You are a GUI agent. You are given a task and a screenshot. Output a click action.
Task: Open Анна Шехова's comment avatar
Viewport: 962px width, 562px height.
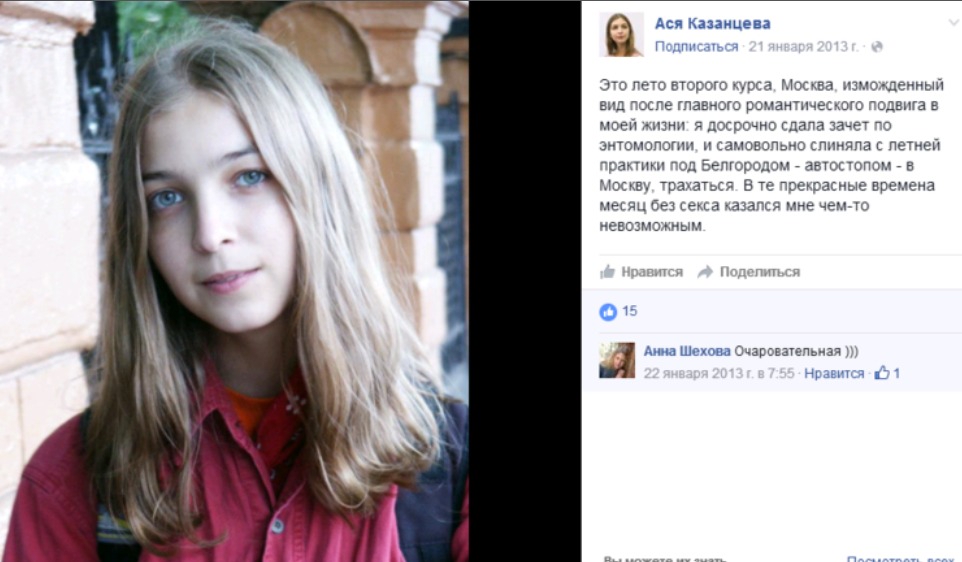click(x=617, y=360)
